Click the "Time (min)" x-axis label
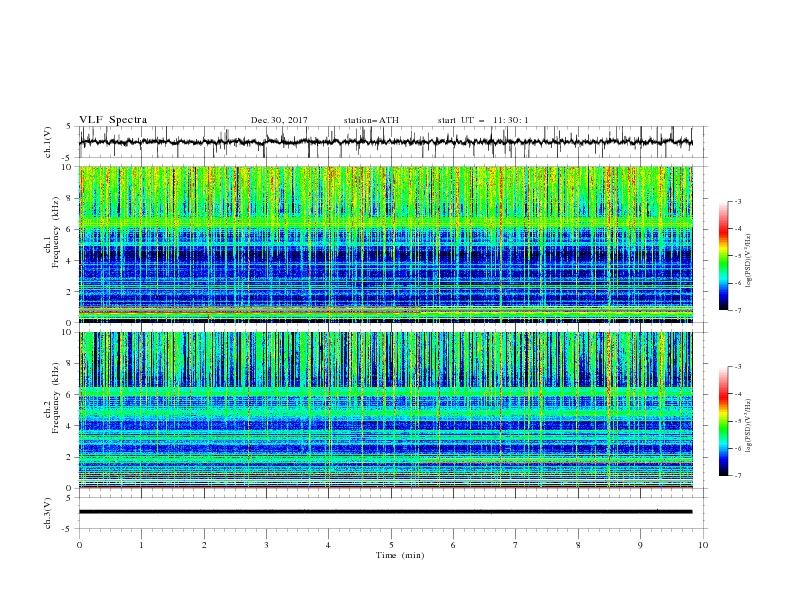Image resolution: width=792 pixels, height=612 pixels. tap(400, 555)
